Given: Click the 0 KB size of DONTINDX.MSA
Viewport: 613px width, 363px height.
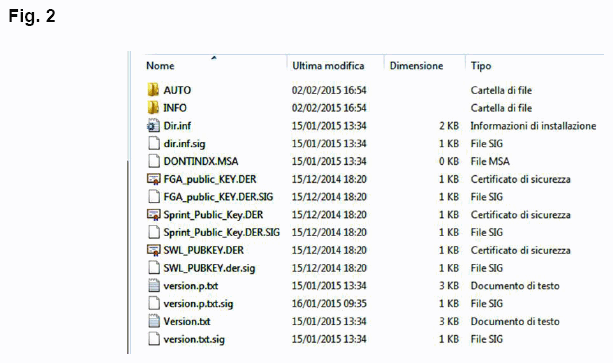Looking at the screenshot, I should pos(449,161).
